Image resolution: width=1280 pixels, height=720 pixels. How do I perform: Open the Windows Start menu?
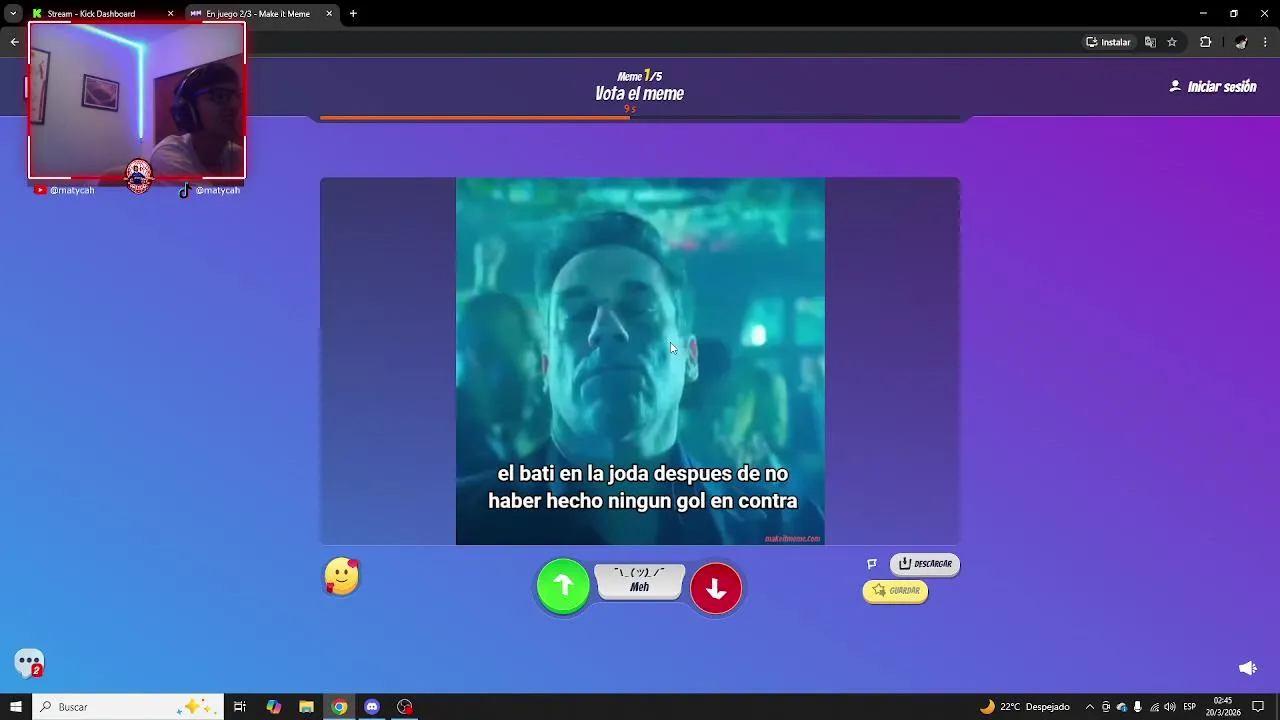click(16, 707)
